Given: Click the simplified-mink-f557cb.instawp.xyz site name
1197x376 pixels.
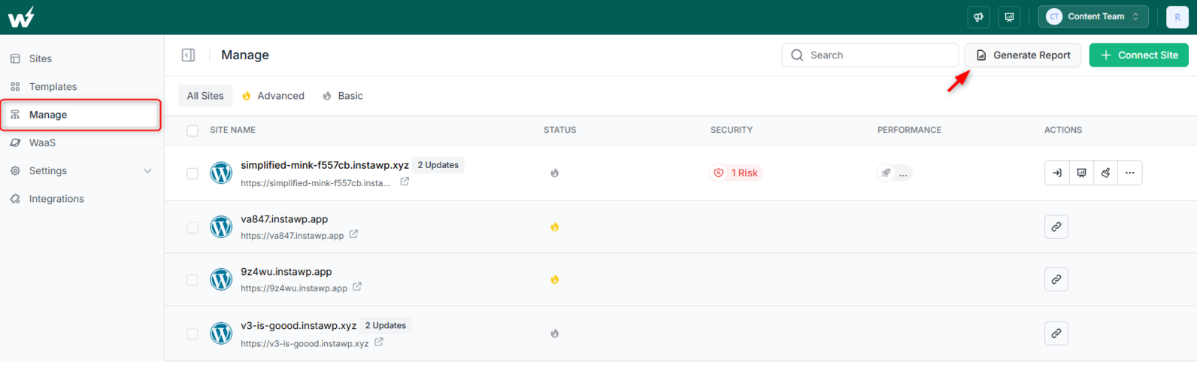Looking at the screenshot, I should (324, 165).
